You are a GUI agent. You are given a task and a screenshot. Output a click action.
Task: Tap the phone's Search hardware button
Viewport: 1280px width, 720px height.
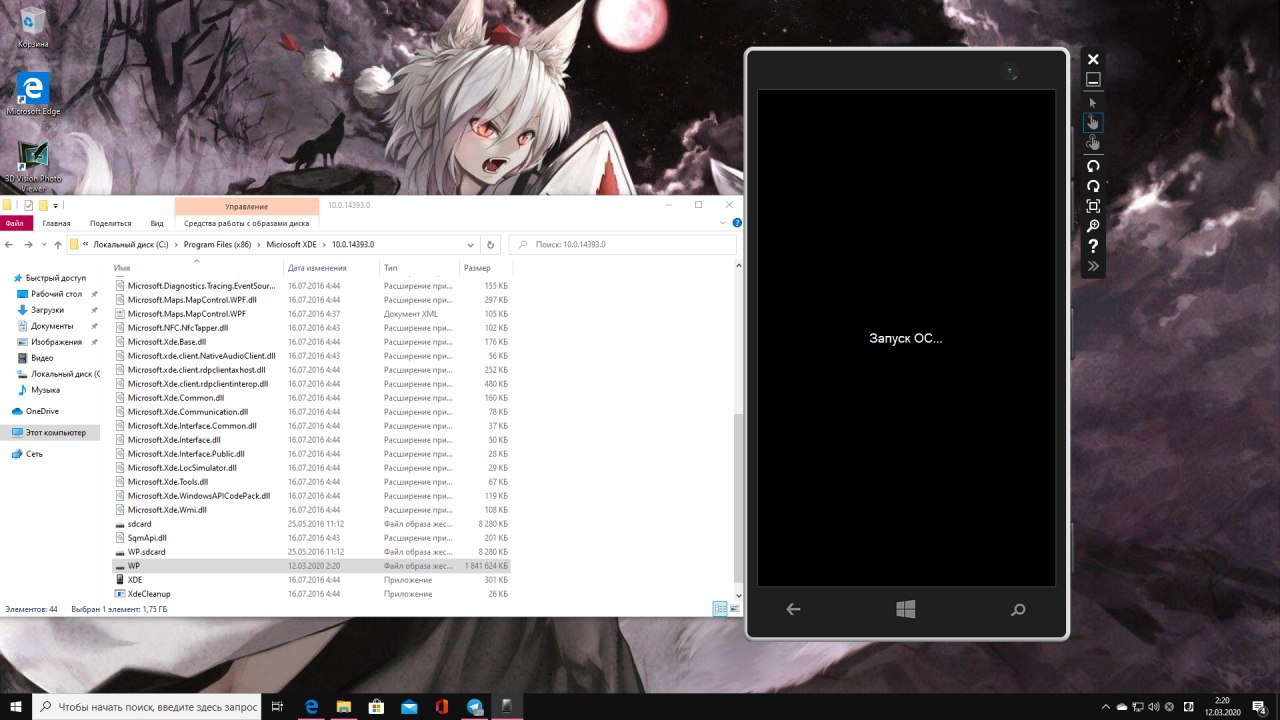(1018, 609)
